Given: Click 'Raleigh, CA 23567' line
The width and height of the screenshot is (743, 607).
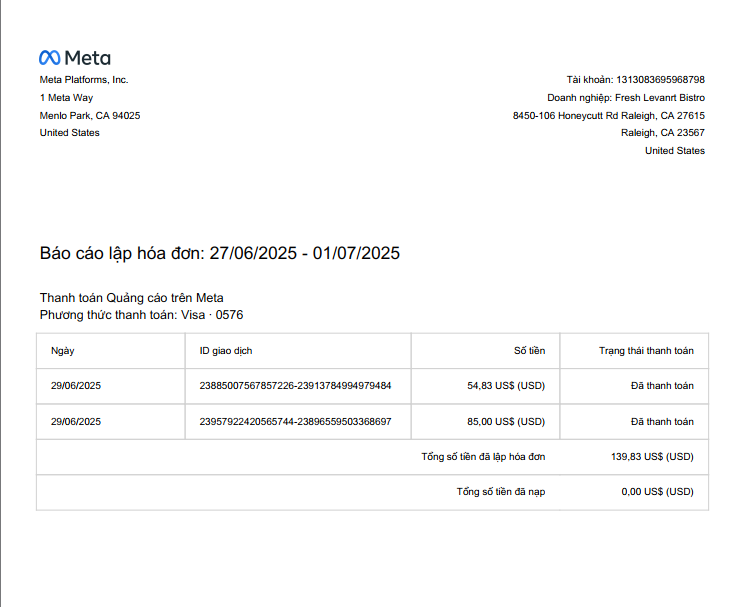Looking at the screenshot, I should click(x=663, y=133).
